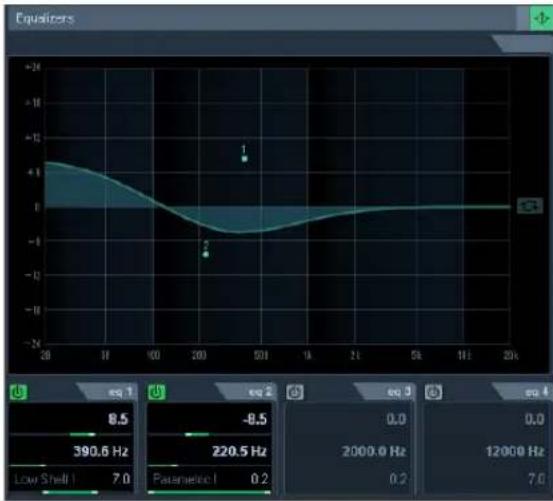Click the eq 2 frequency value 220.5 Hz
This screenshot has height=501, width=553.
(x=239, y=451)
